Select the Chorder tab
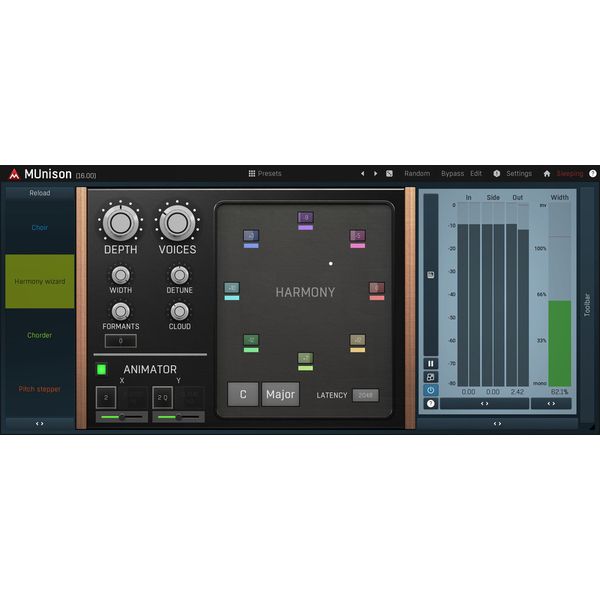The image size is (600, 600). pos(40,335)
